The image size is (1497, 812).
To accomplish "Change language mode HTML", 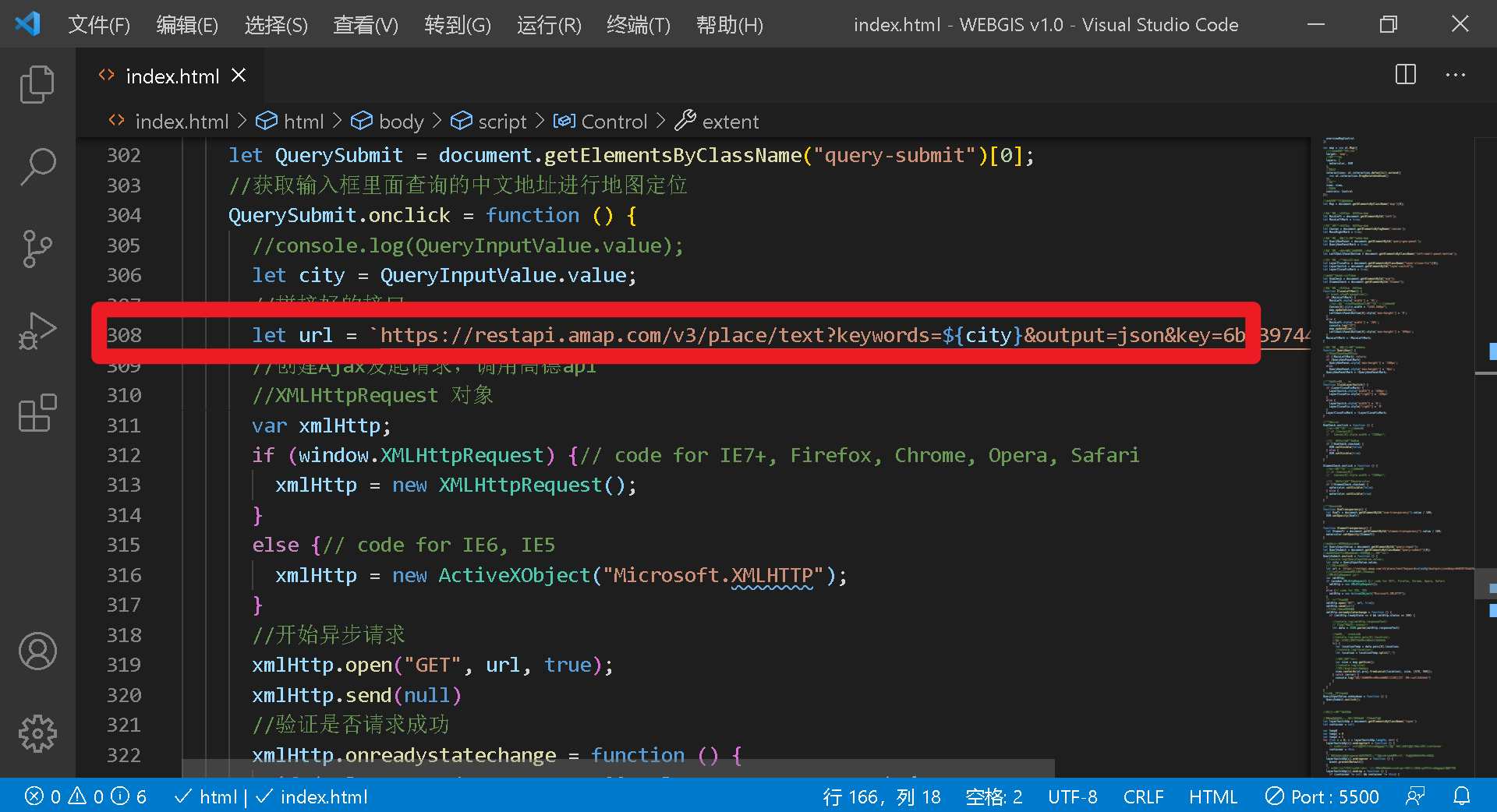I will pyautogui.click(x=1213, y=796).
